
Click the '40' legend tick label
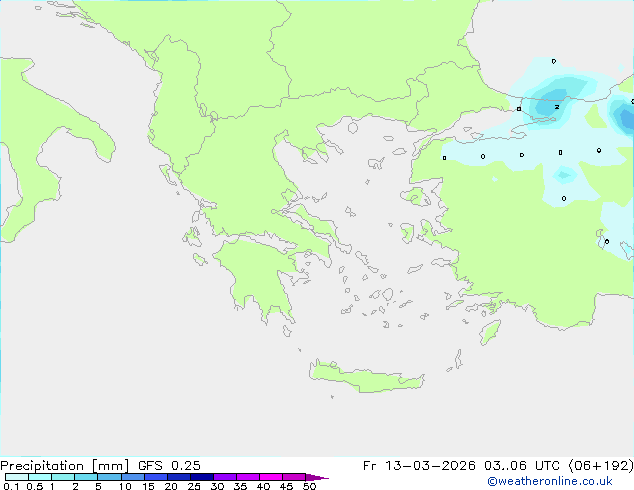click(x=263, y=486)
